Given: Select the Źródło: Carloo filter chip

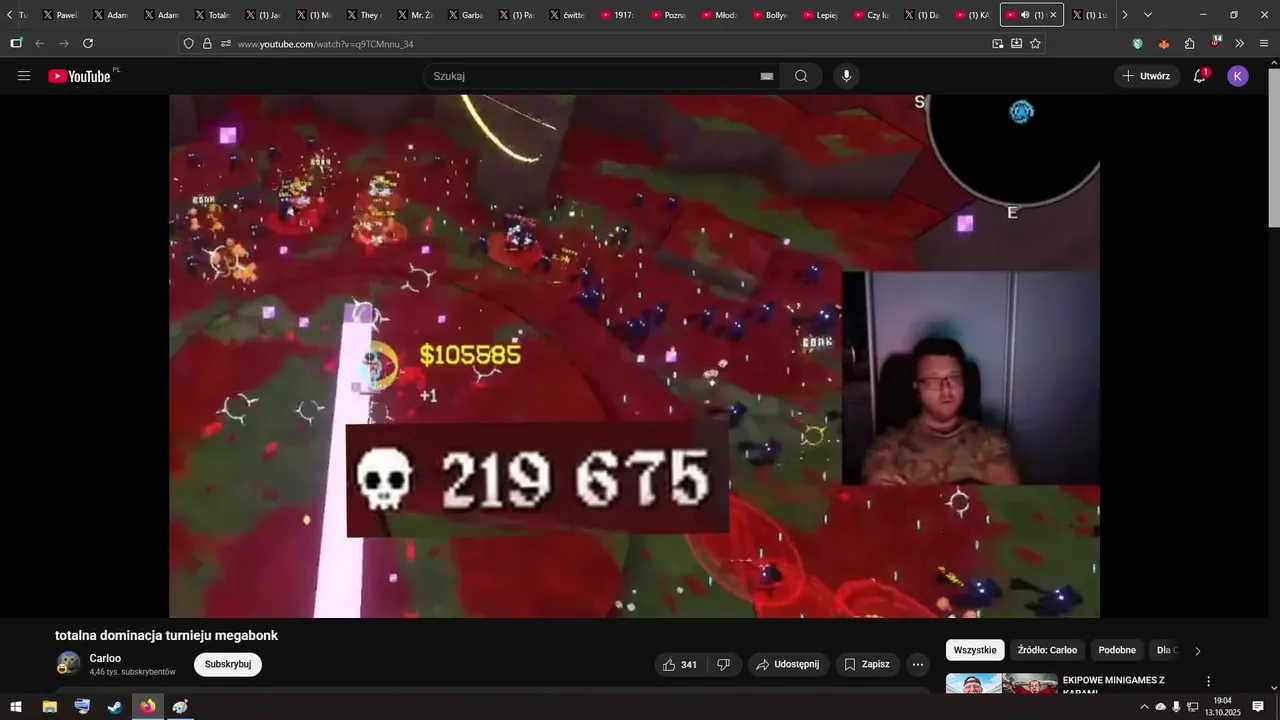Looking at the screenshot, I should (x=1047, y=650).
